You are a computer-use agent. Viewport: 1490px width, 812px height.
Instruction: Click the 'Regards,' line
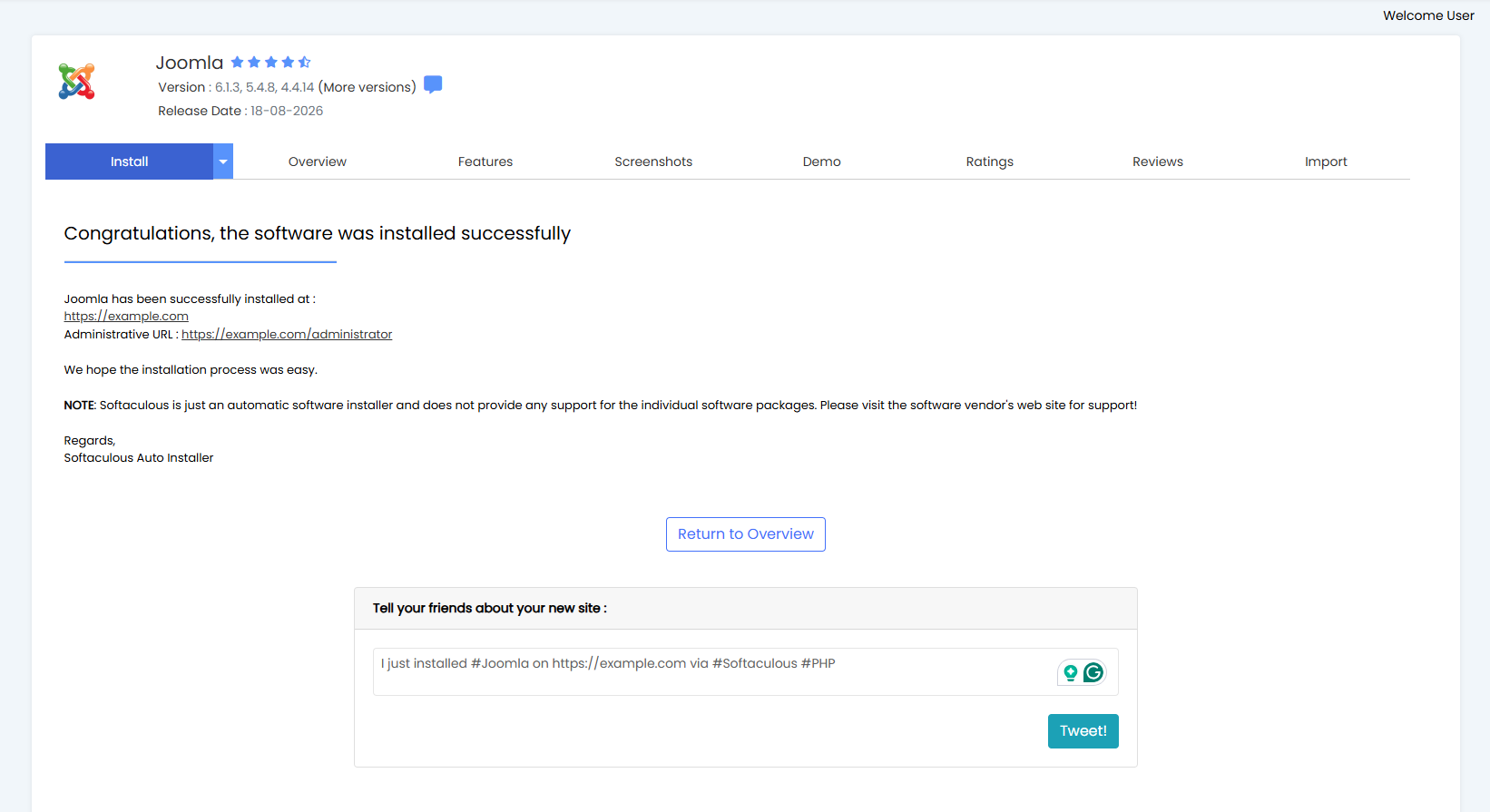(90, 441)
